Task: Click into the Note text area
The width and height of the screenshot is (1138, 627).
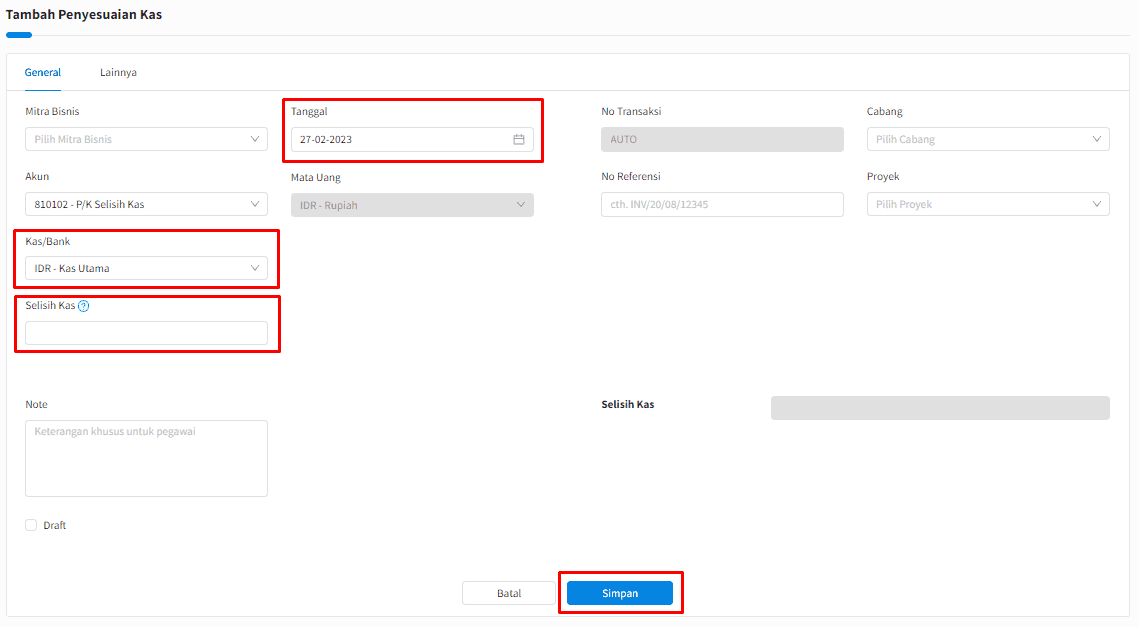Action: pos(146,458)
